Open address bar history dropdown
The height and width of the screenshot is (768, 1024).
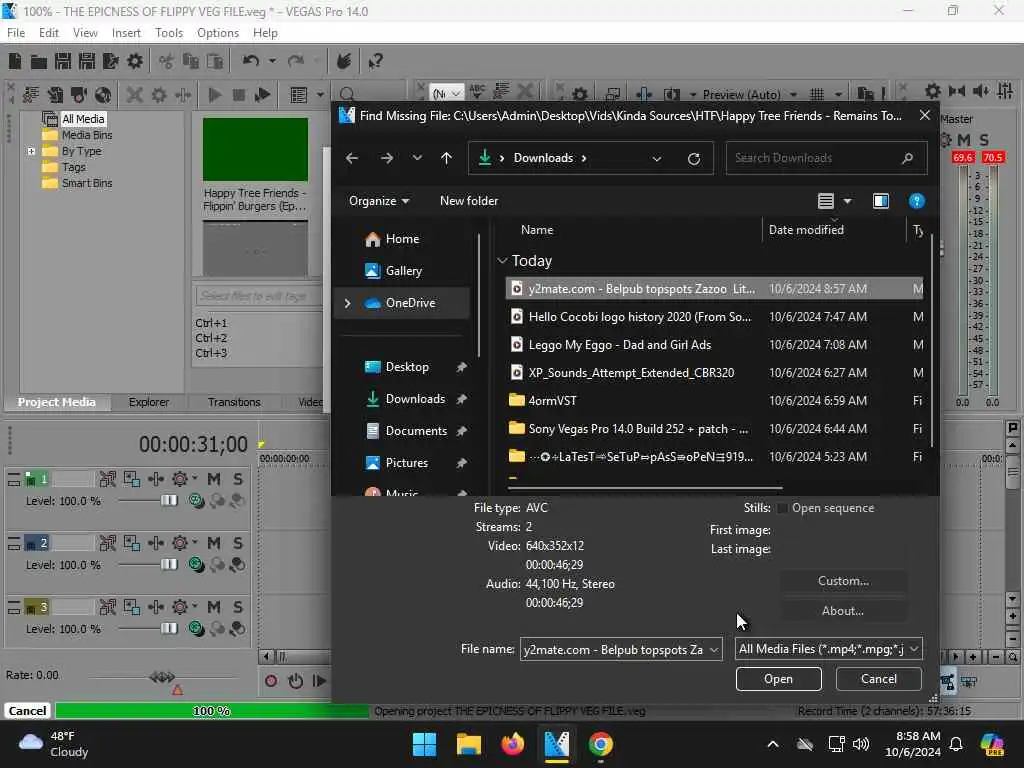(657, 158)
